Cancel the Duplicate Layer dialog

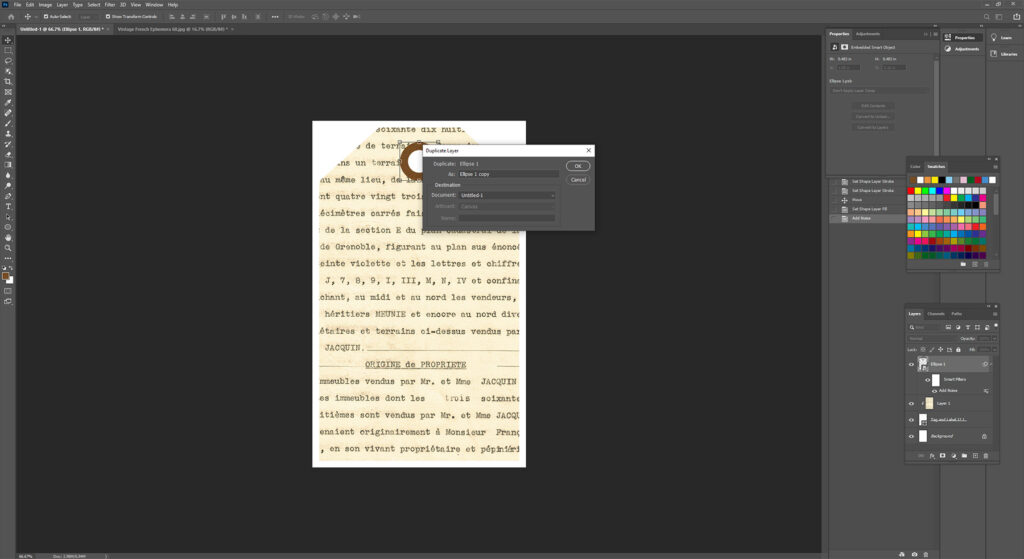[x=577, y=180]
